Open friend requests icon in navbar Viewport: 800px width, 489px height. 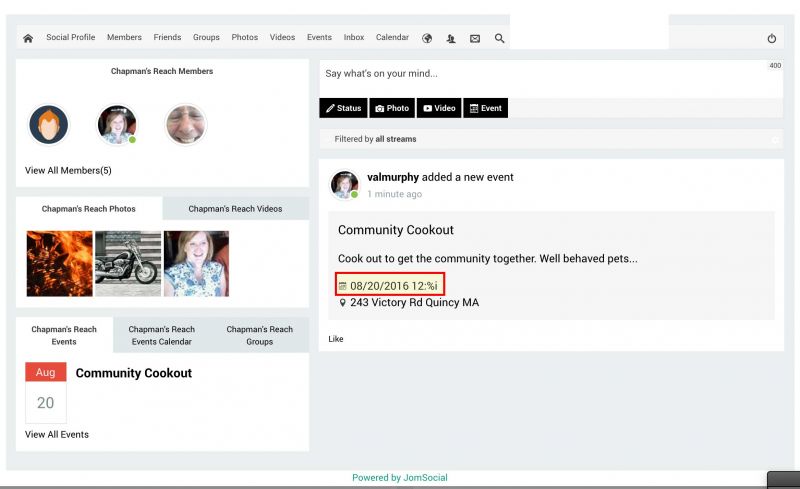point(451,38)
